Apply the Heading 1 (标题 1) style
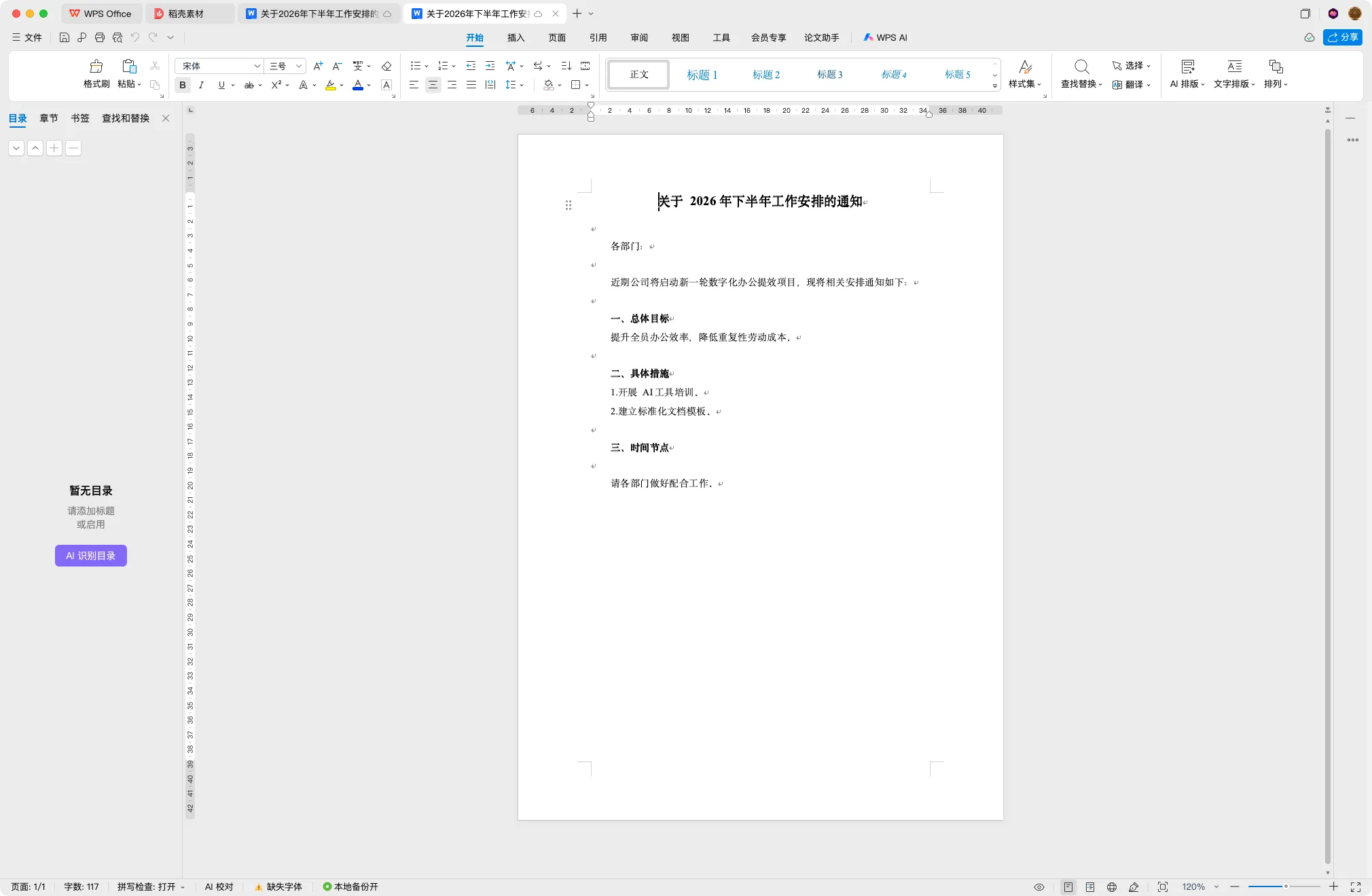This screenshot has width=1372, height=896. (x=702, y=74)
